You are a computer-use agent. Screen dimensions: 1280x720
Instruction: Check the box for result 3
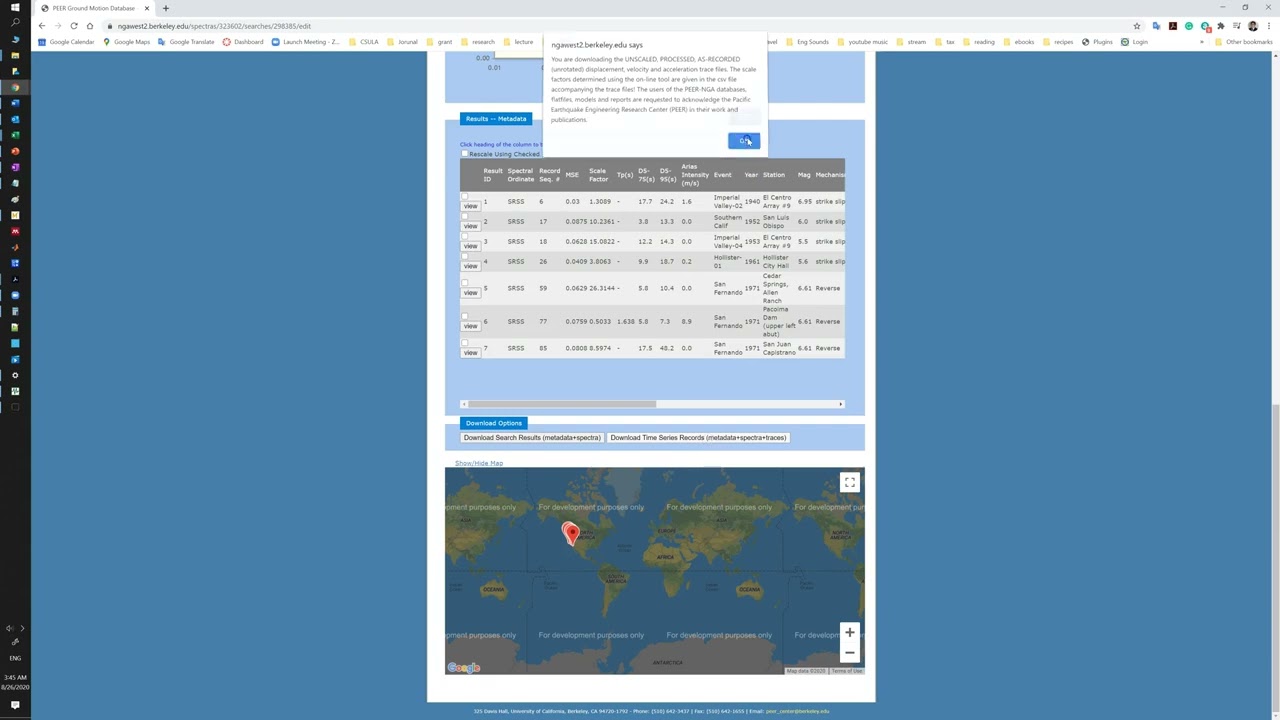coord(464,236)
